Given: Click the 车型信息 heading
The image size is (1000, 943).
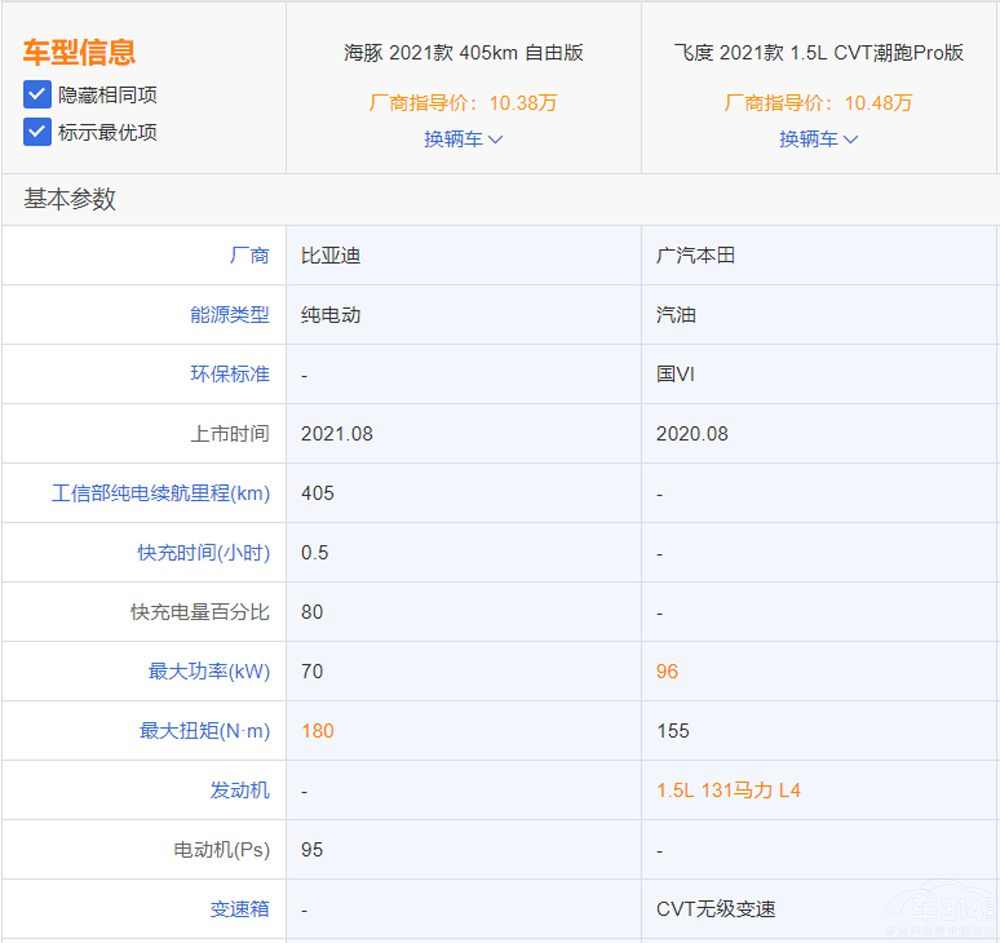Looking at the screenshot, I should (x=79, y=52).
